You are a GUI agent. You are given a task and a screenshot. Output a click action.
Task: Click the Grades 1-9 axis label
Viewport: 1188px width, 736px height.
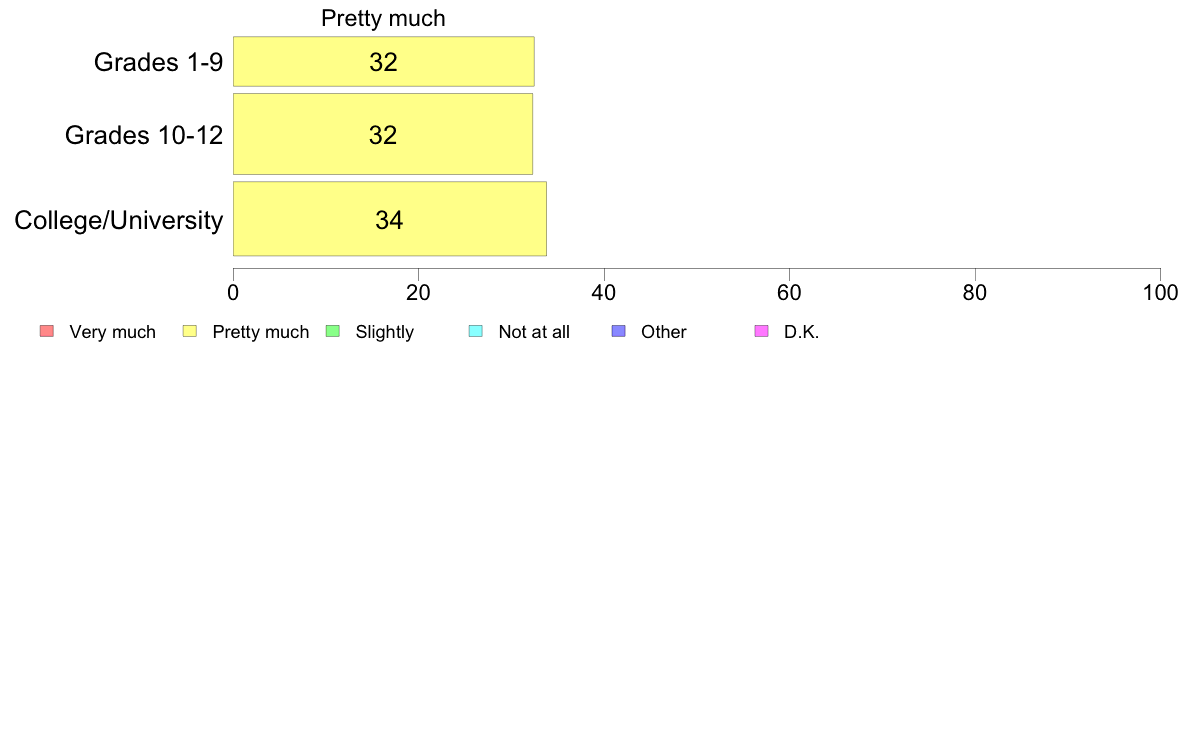pyautogui.click(x=158, y=62)
